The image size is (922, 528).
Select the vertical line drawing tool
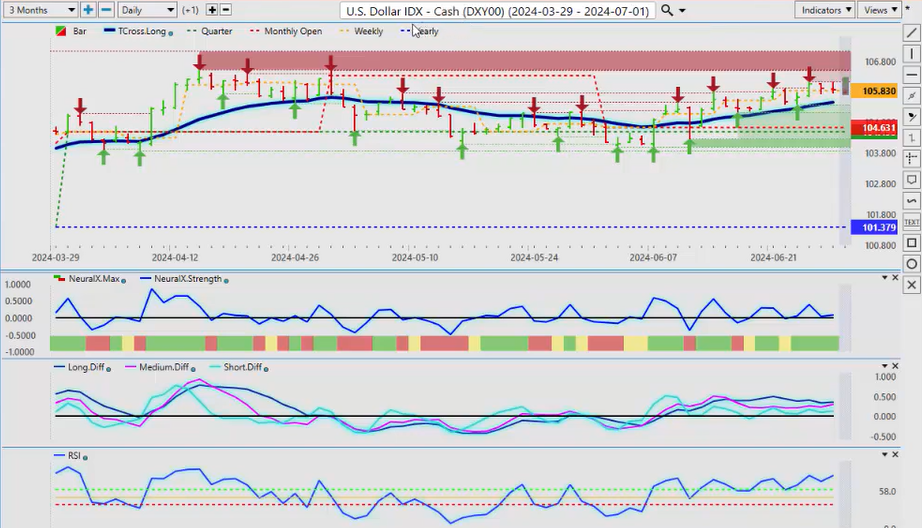(x=911, y=54)
